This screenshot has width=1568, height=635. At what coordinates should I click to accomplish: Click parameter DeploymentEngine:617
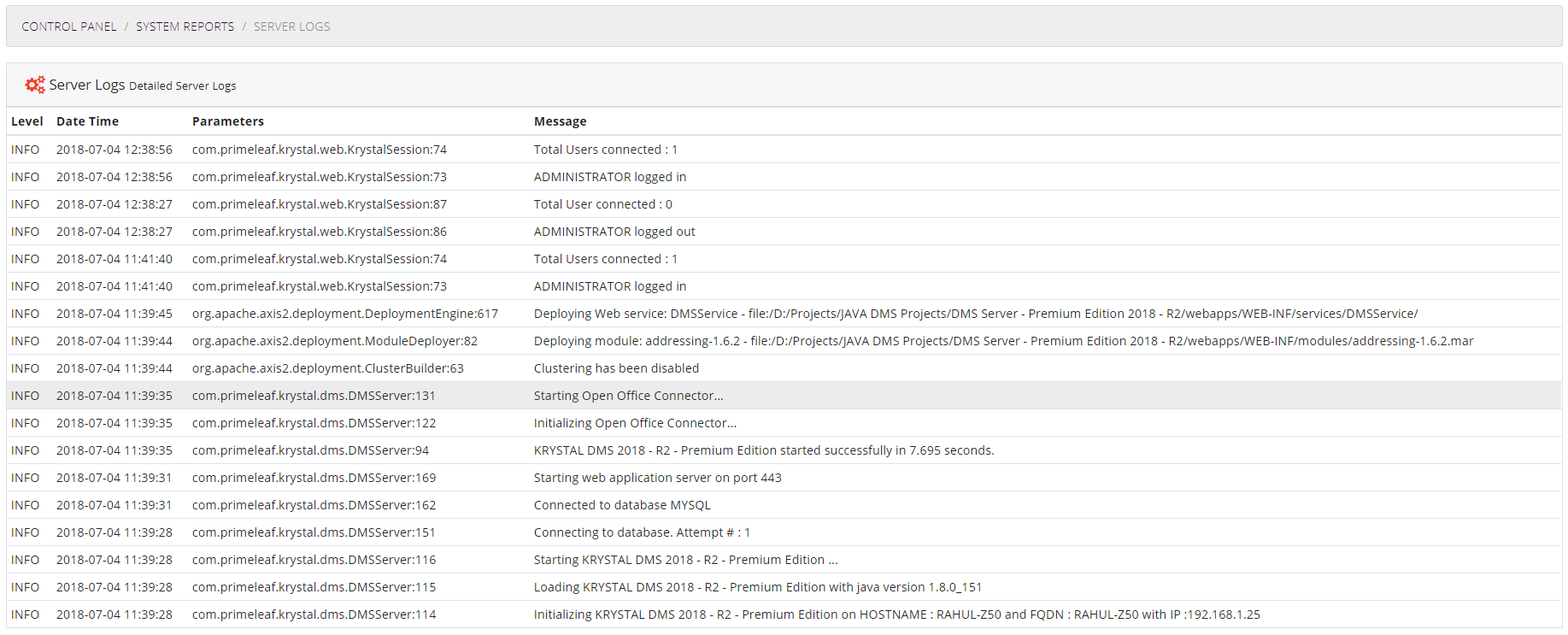(345, 314)
